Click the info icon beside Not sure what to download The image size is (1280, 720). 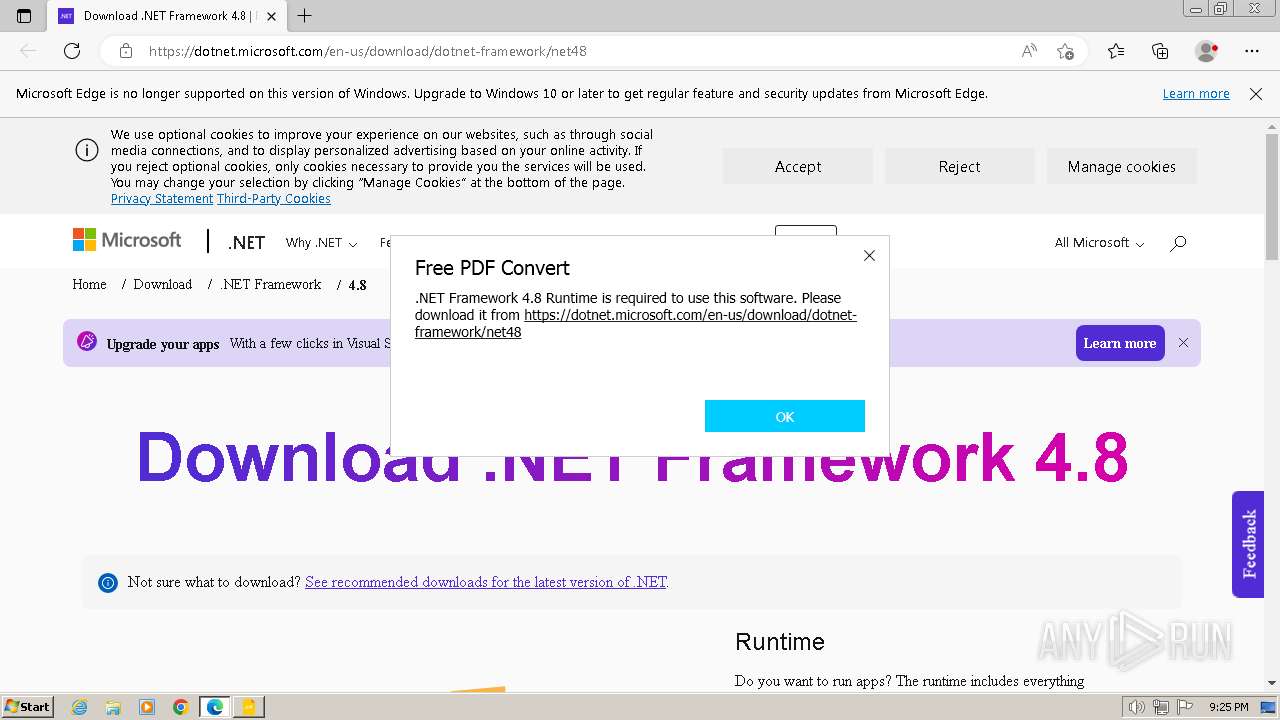pyautogui.click(x=108, y=583)
